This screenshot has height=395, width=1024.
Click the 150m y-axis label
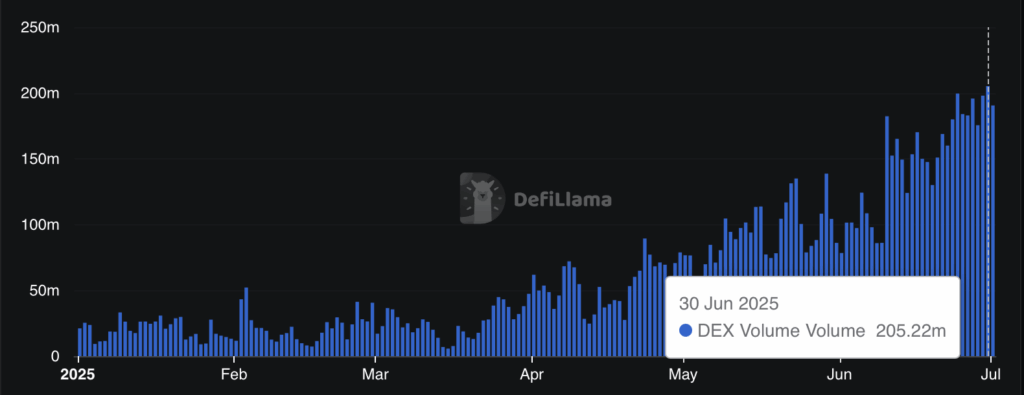point(41,159)
